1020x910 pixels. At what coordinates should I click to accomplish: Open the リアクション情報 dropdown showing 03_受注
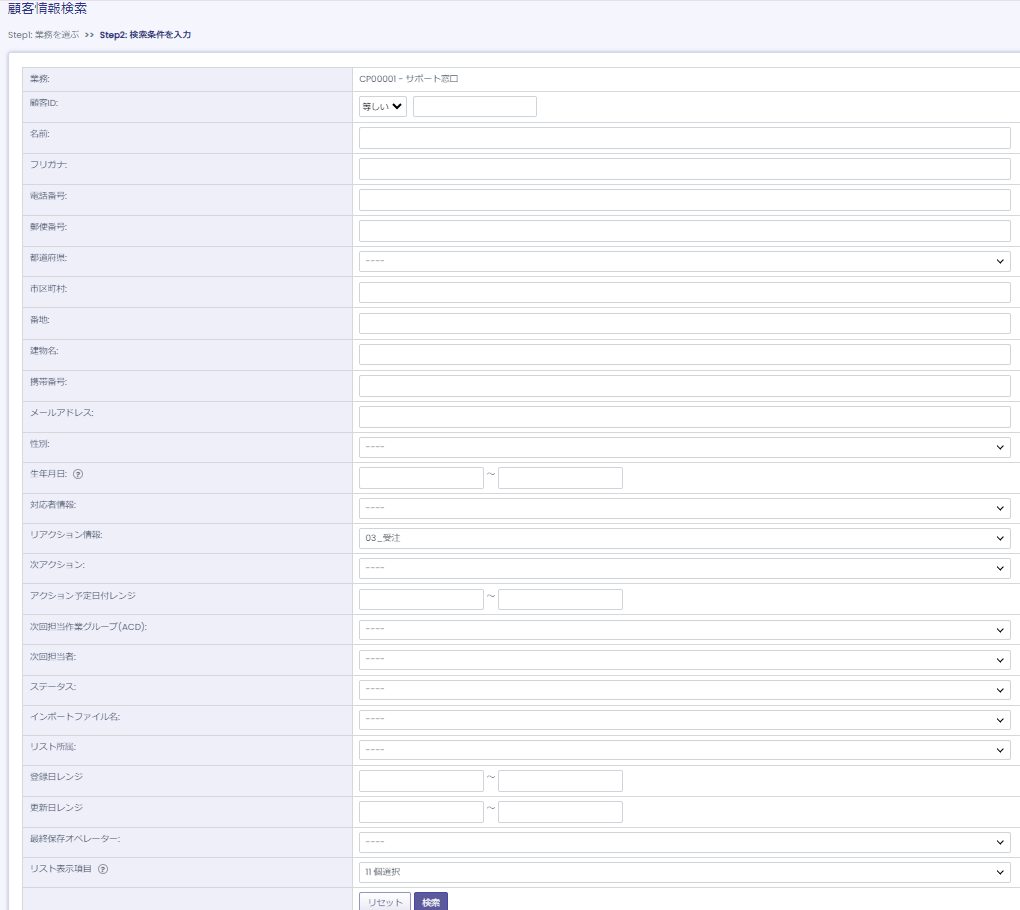(684, 538)
